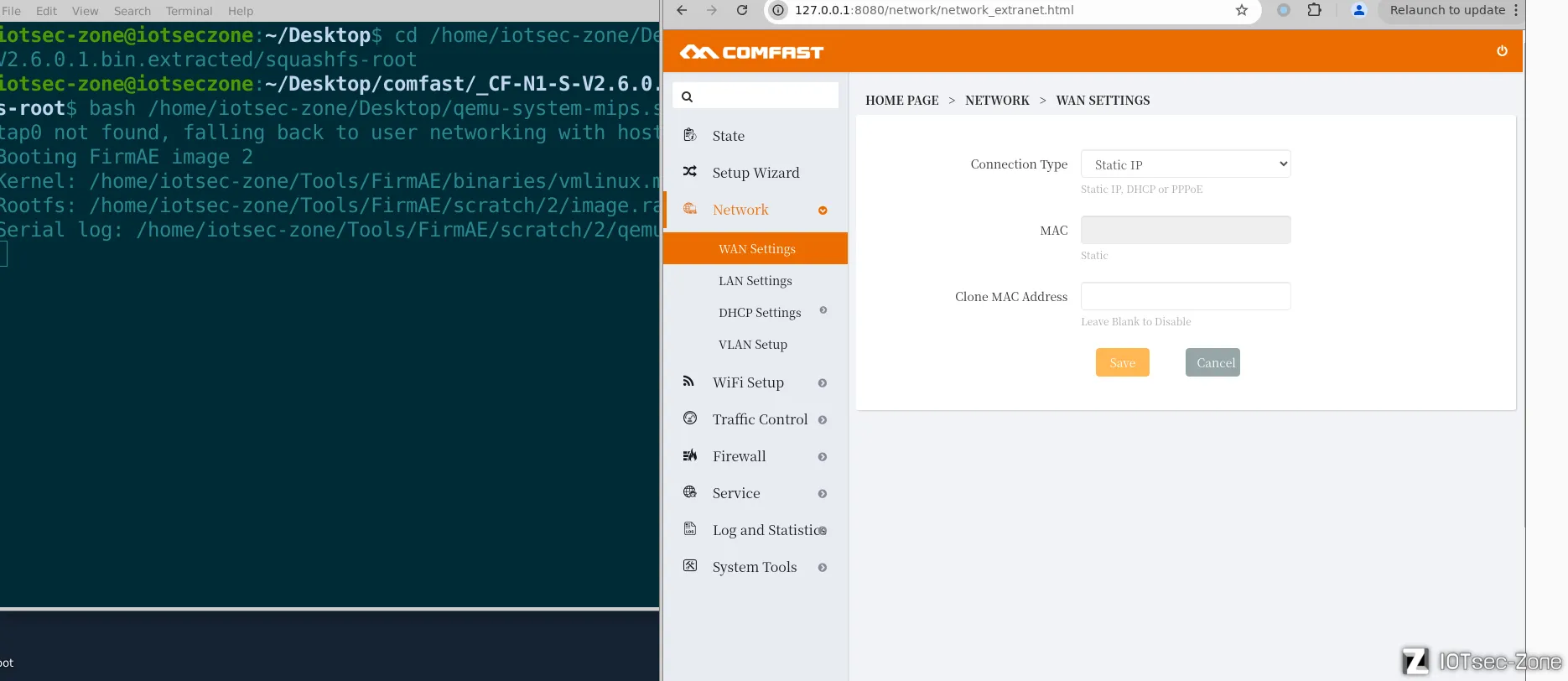Expand the System Tools section arrow
Image resolution: width=1568 pixels, height=681 pixels.
point(823,568)
